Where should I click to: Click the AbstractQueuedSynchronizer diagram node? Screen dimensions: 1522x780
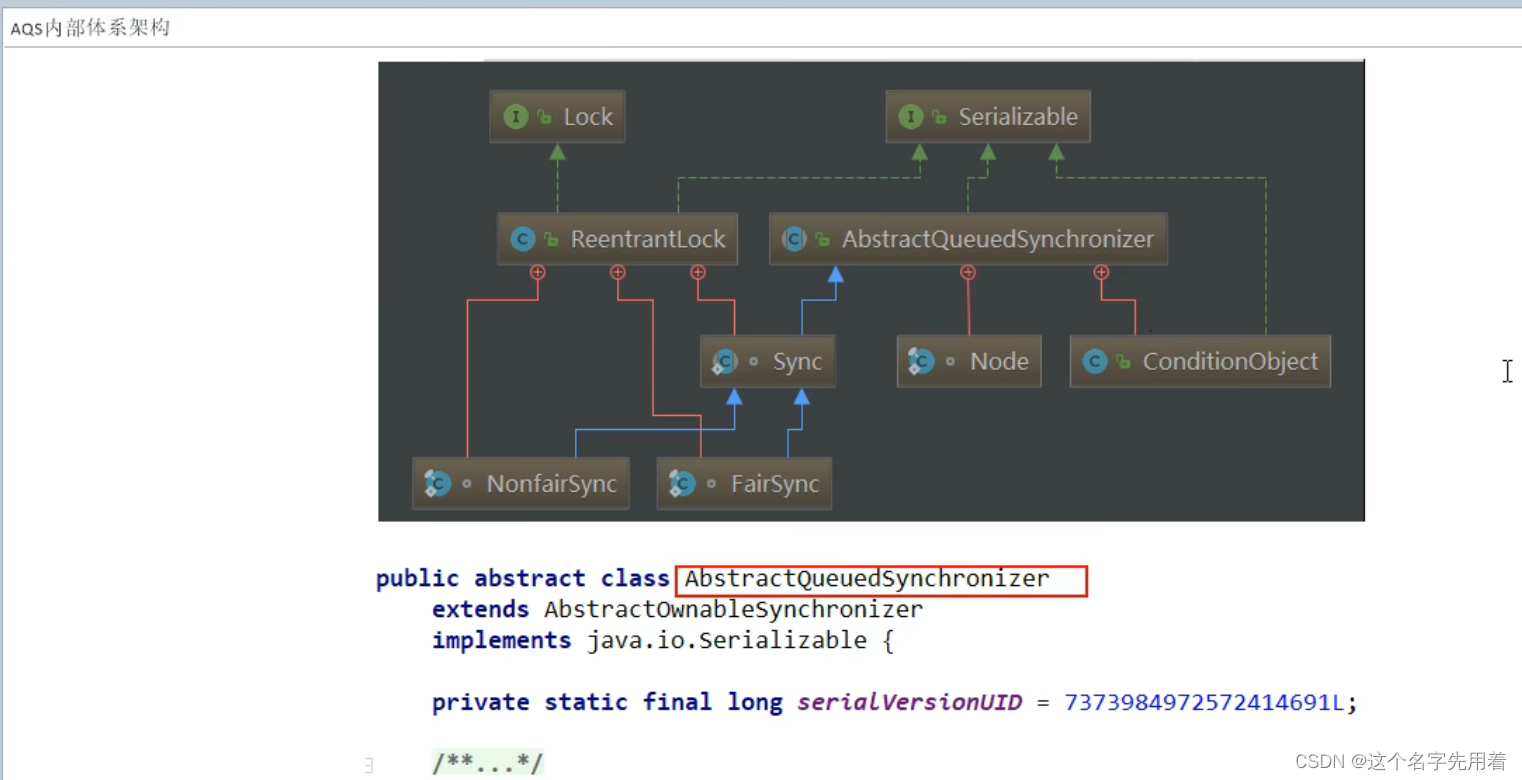click(x=968, y=239)
